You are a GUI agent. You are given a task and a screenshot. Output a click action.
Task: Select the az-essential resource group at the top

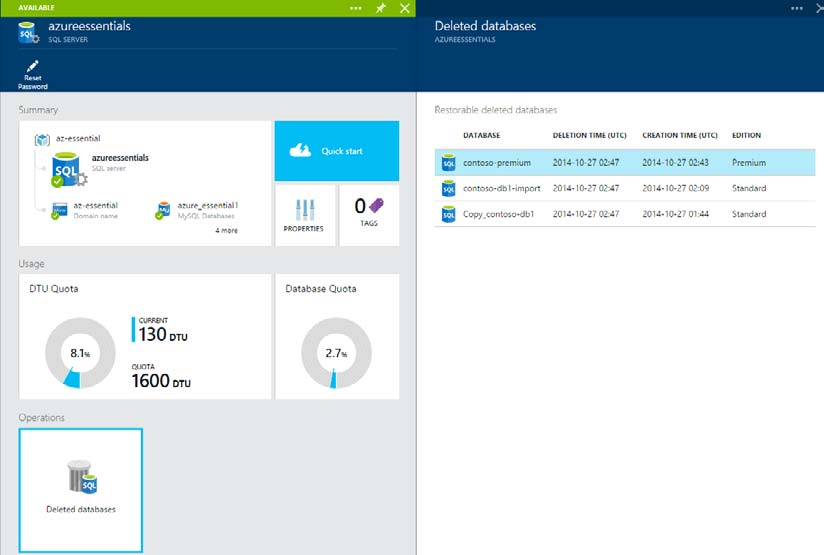point(80,138)
